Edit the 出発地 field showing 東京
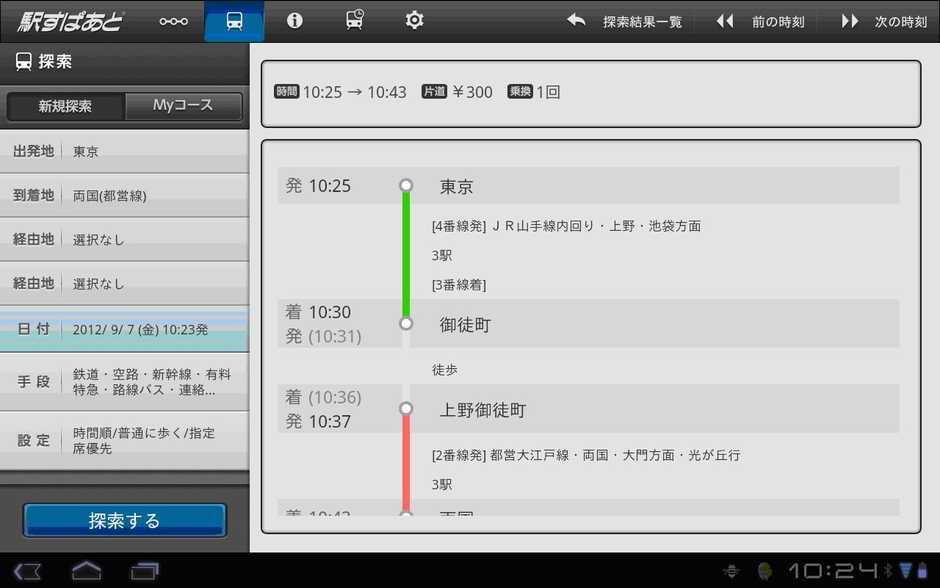Screen dimensions: 940x588 click(124, 152)
